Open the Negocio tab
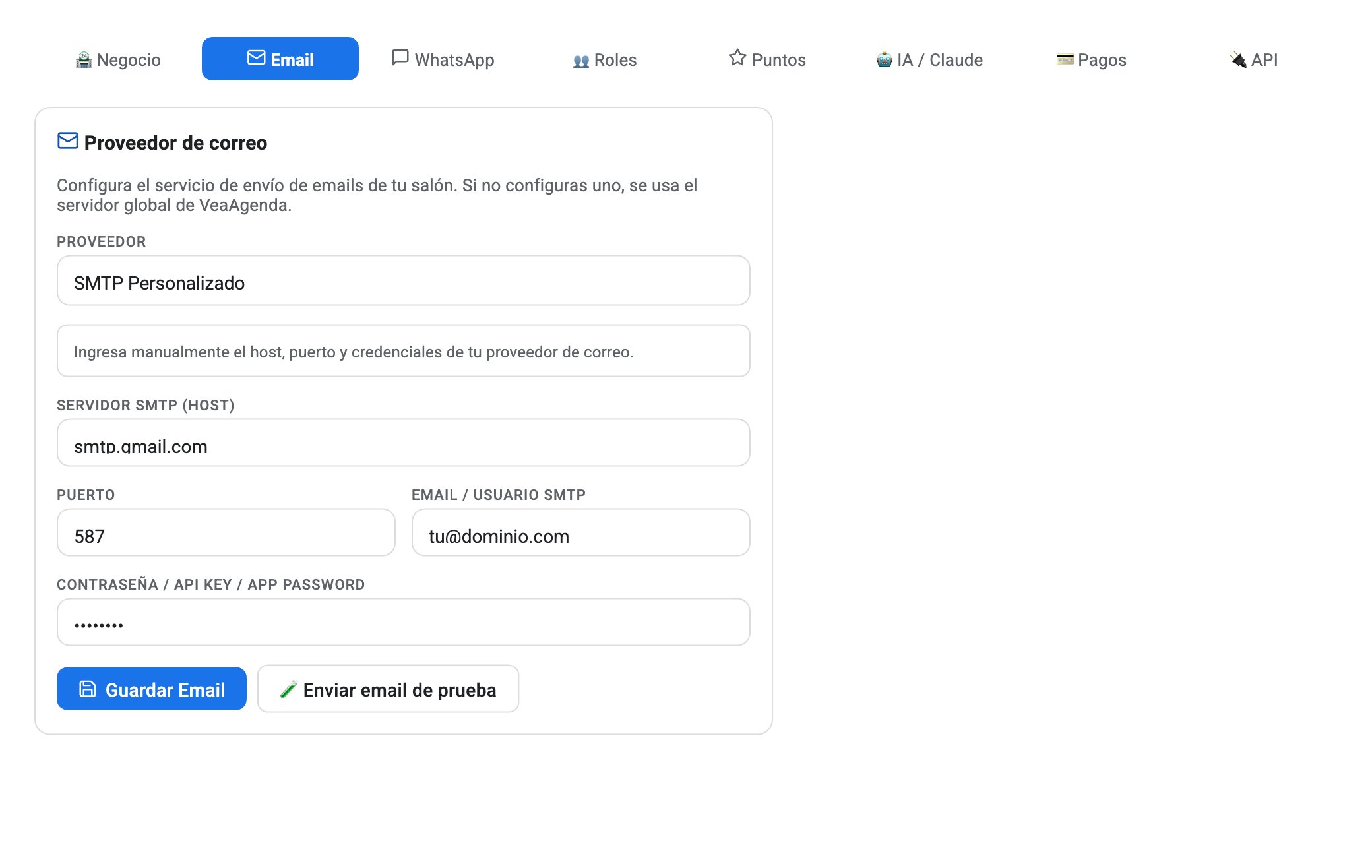This screenshot has width=1372, height=868. [118, 59]
